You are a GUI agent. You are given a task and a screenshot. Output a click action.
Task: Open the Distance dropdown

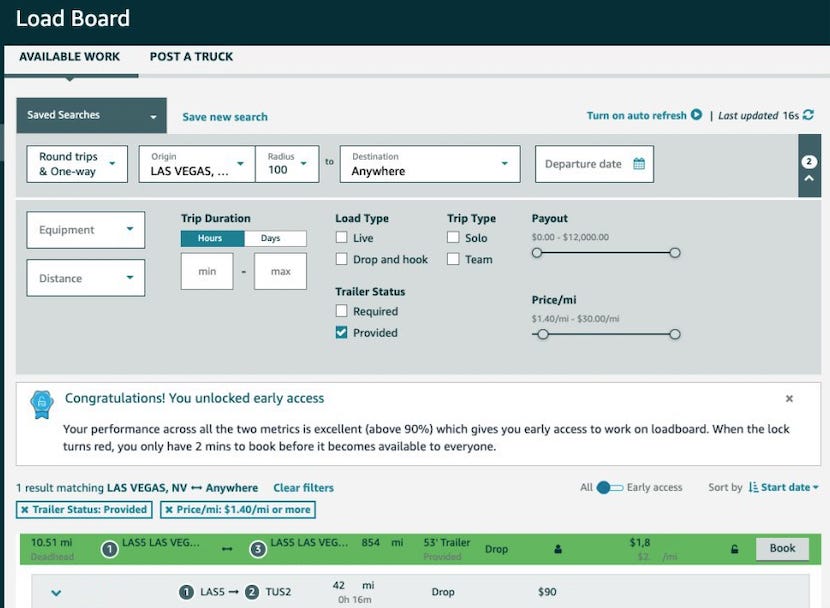pyautogui.click(x=86, y=278)
